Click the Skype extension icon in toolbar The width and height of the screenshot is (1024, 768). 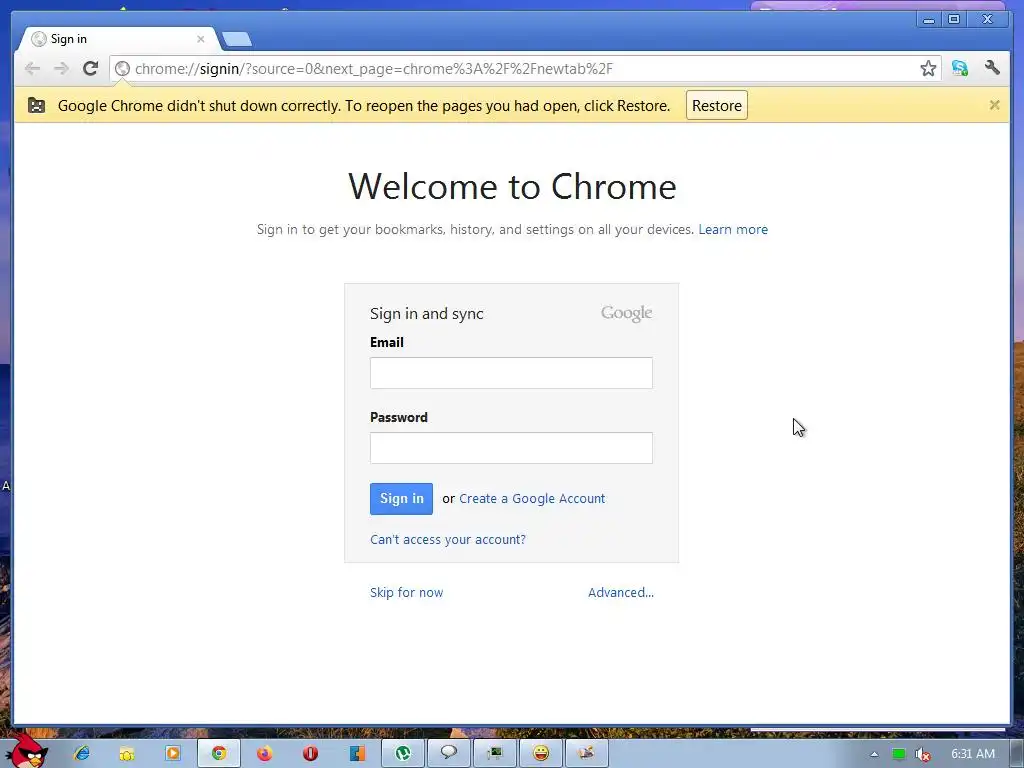pos(959,68)
